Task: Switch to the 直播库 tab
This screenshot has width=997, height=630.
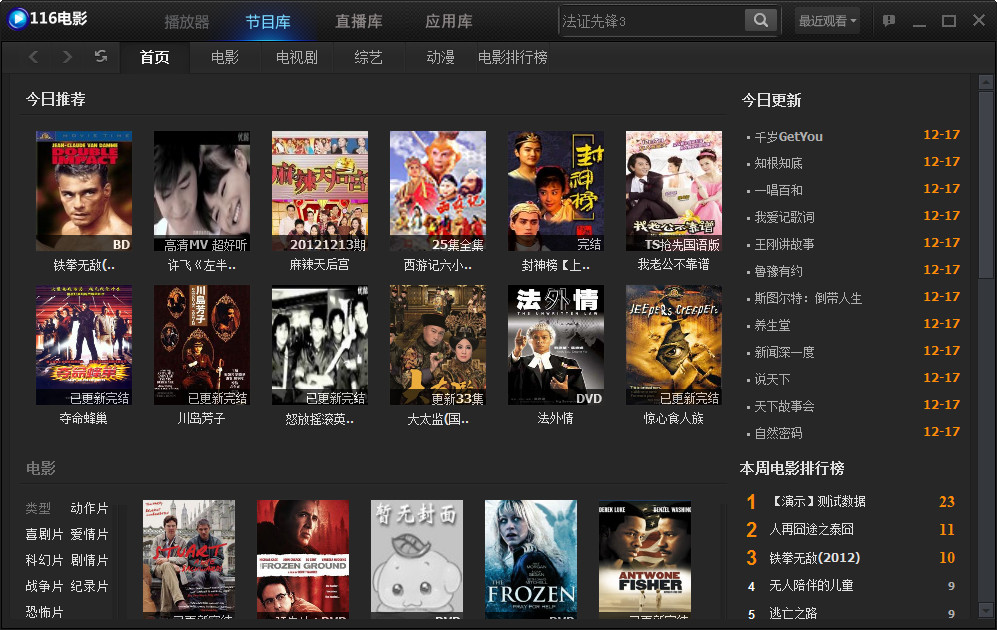Action: coord(359,22)
